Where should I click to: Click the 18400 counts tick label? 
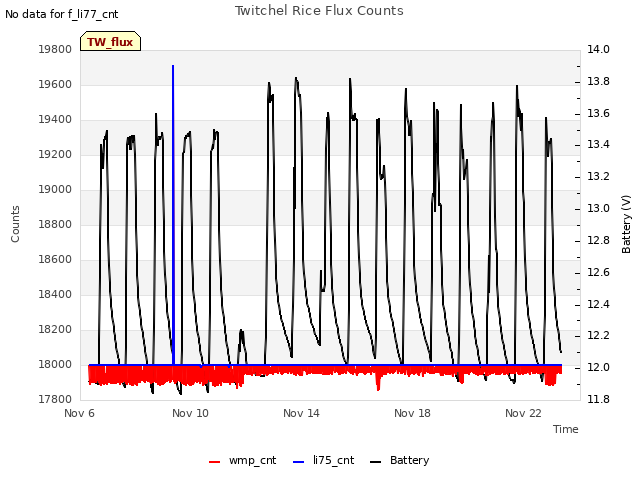[x=55, y=294]
